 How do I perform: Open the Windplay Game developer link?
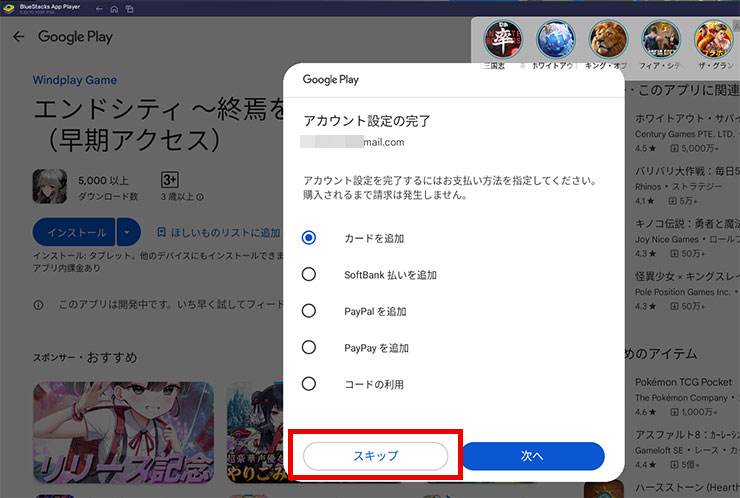[x=75, y=80]
